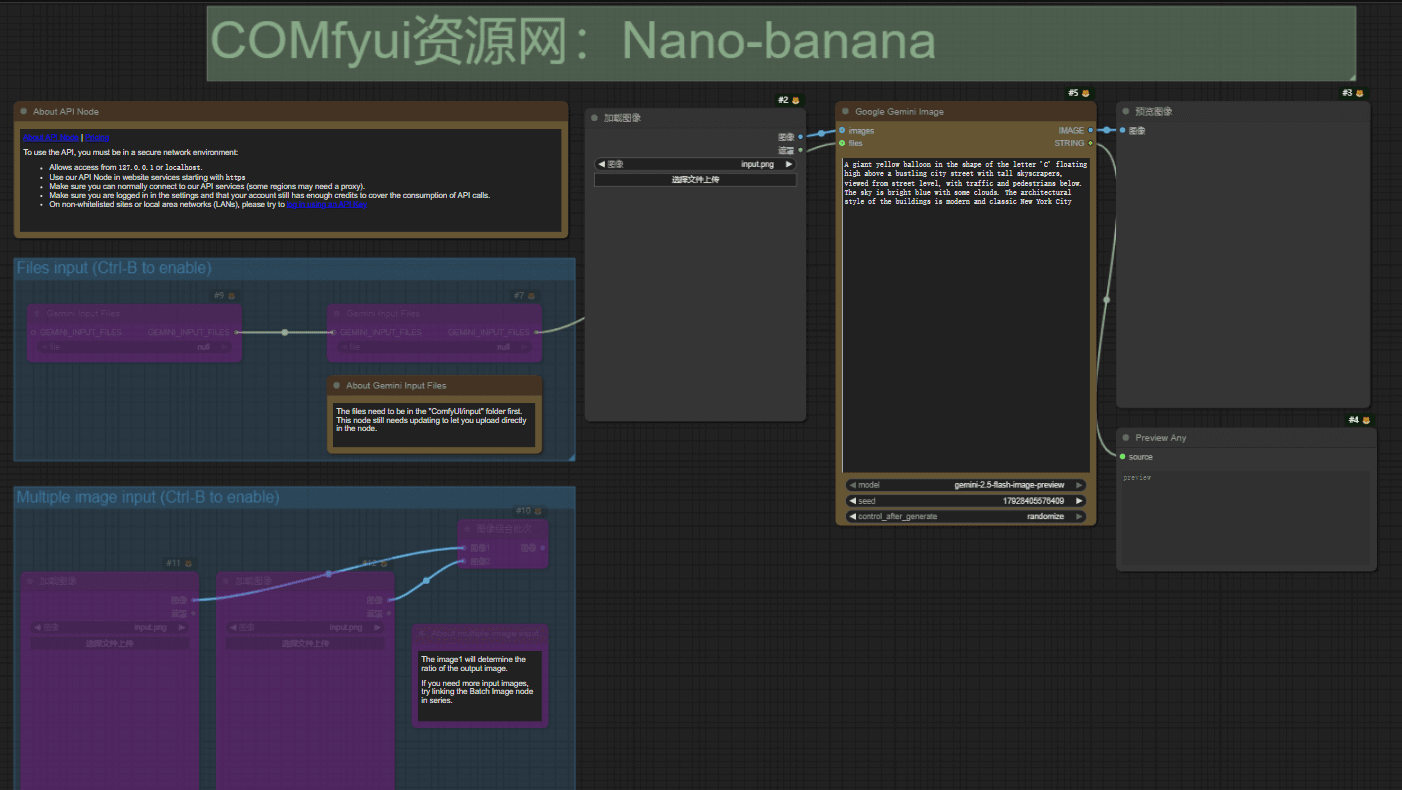Viewport: 1402px width, 790px height.
Task: Collapse the 加载图像 node numbered #2
Action: click(594, 118)
